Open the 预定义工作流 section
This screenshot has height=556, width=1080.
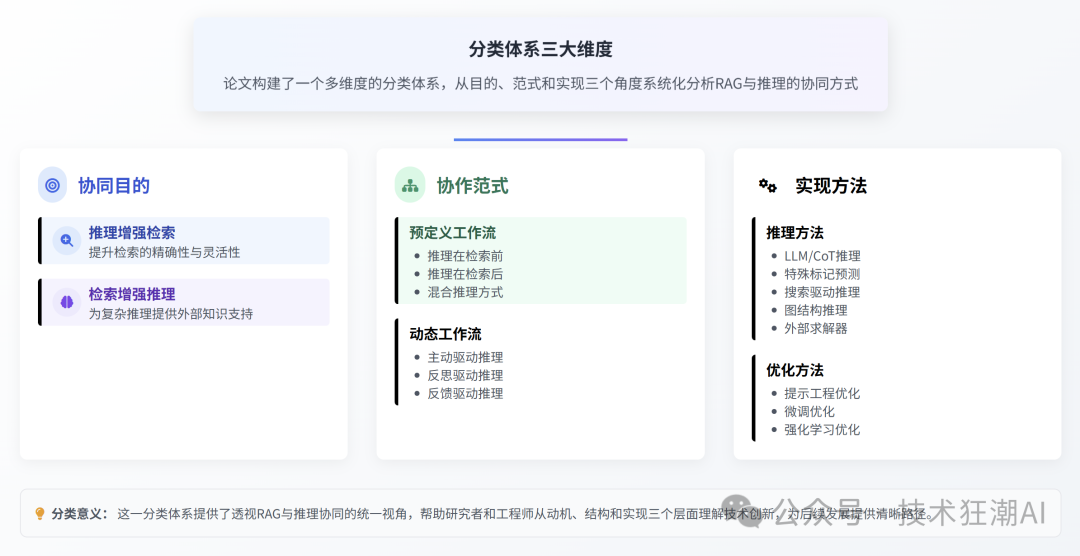click(452, 232)
